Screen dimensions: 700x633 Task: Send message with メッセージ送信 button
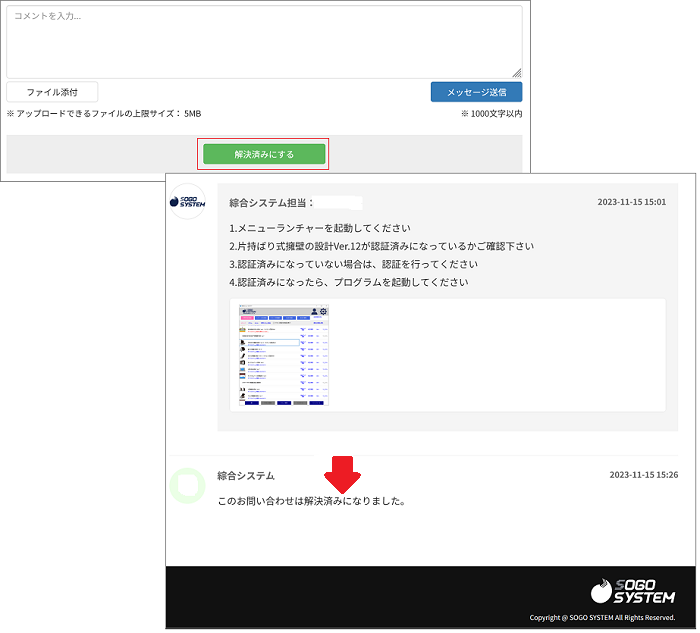click(x=476, y=92)
